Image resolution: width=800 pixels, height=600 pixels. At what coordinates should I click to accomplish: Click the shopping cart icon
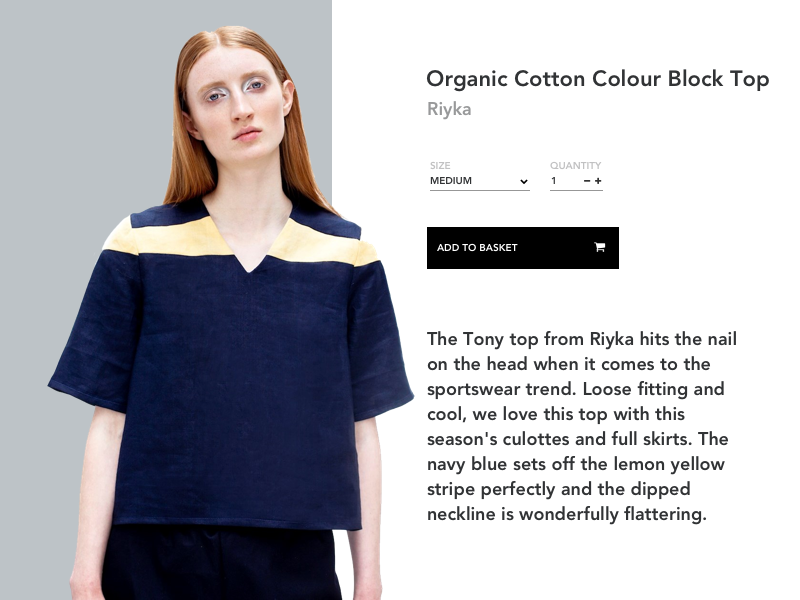(599, 247)
